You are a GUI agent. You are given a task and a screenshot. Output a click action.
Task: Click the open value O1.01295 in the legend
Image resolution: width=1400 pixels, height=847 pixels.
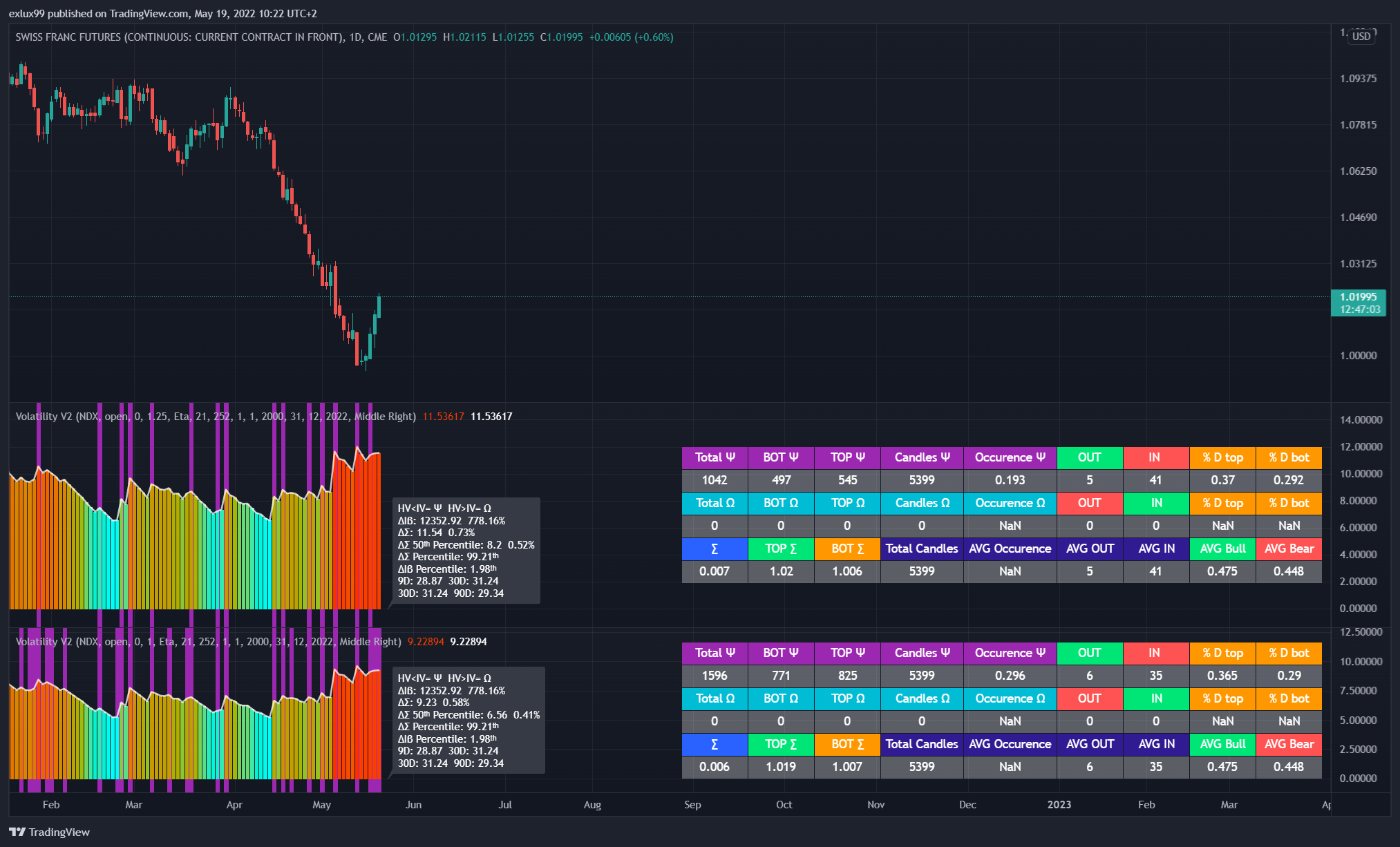415,37
